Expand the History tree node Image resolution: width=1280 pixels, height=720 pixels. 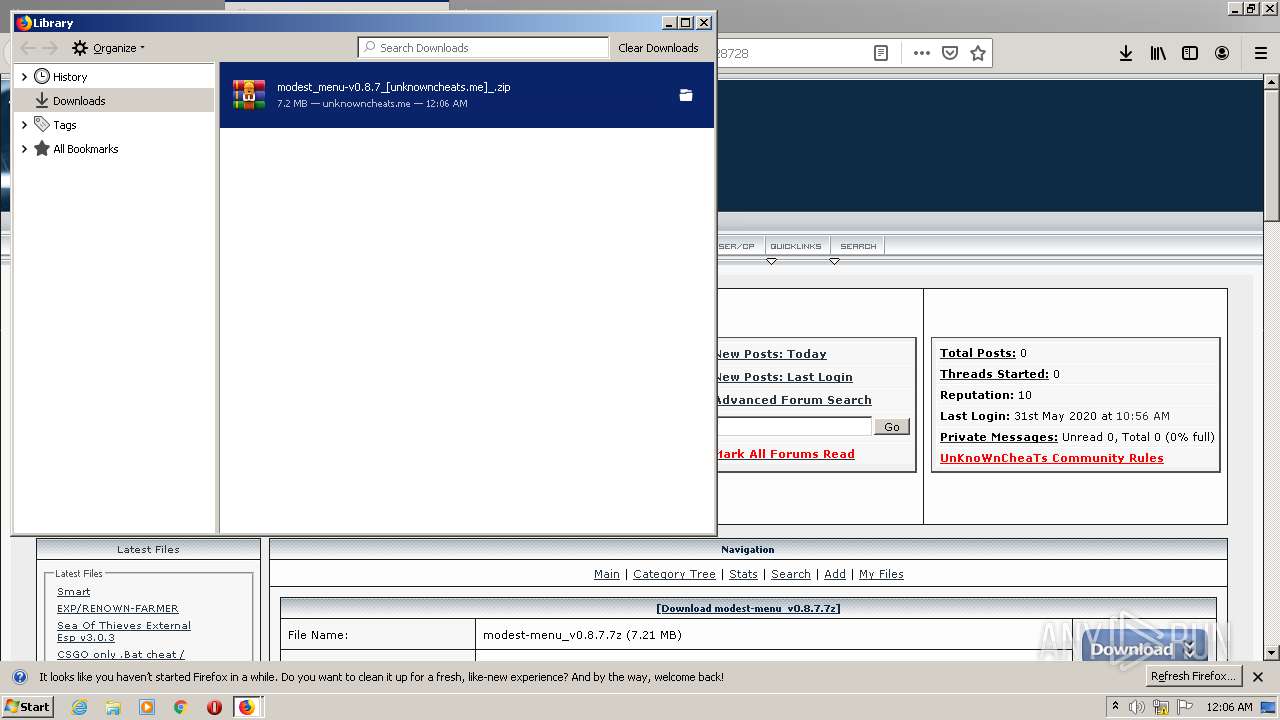pos(24,77)
